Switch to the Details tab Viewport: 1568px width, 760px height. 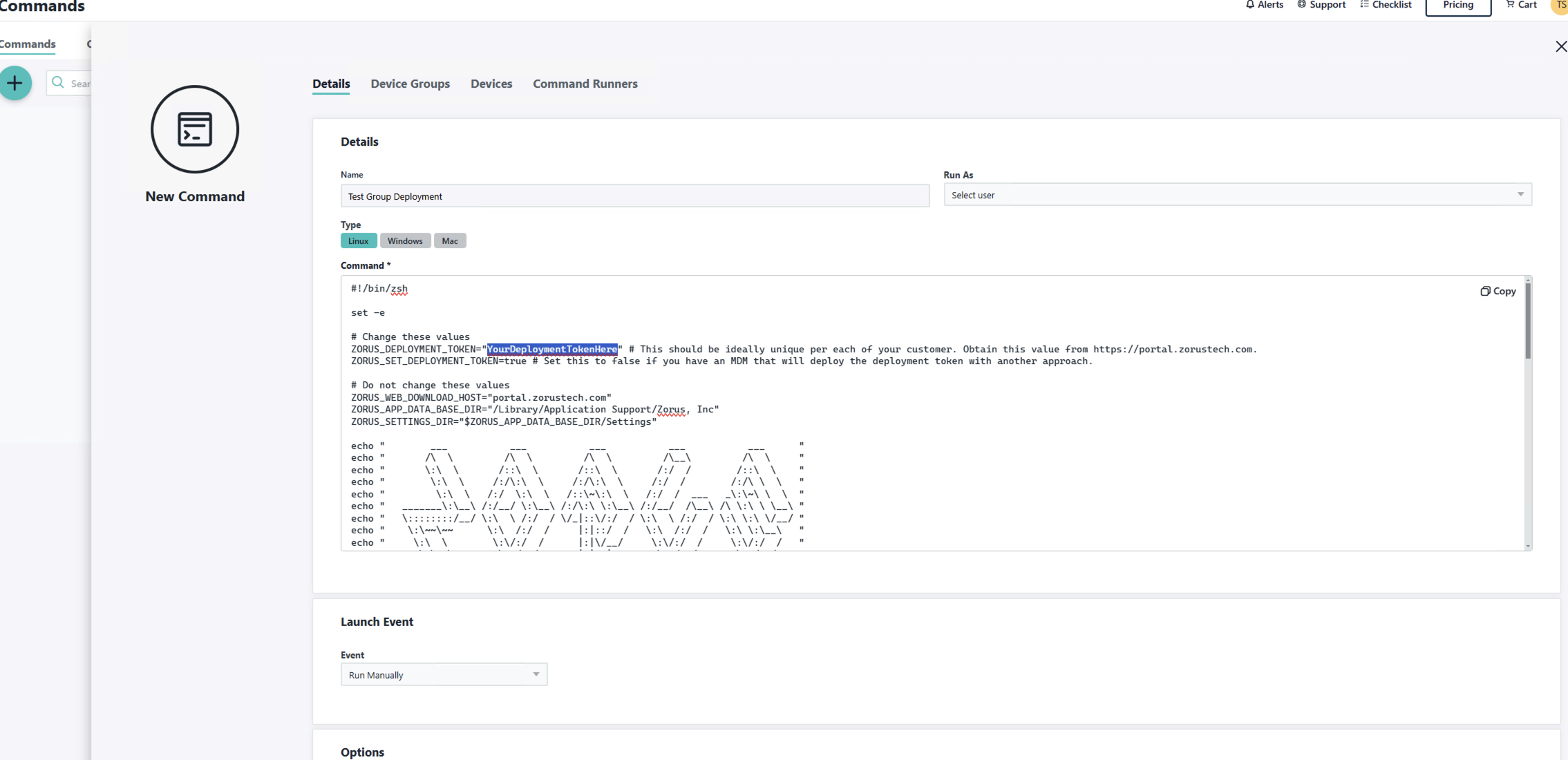[331, 84]
